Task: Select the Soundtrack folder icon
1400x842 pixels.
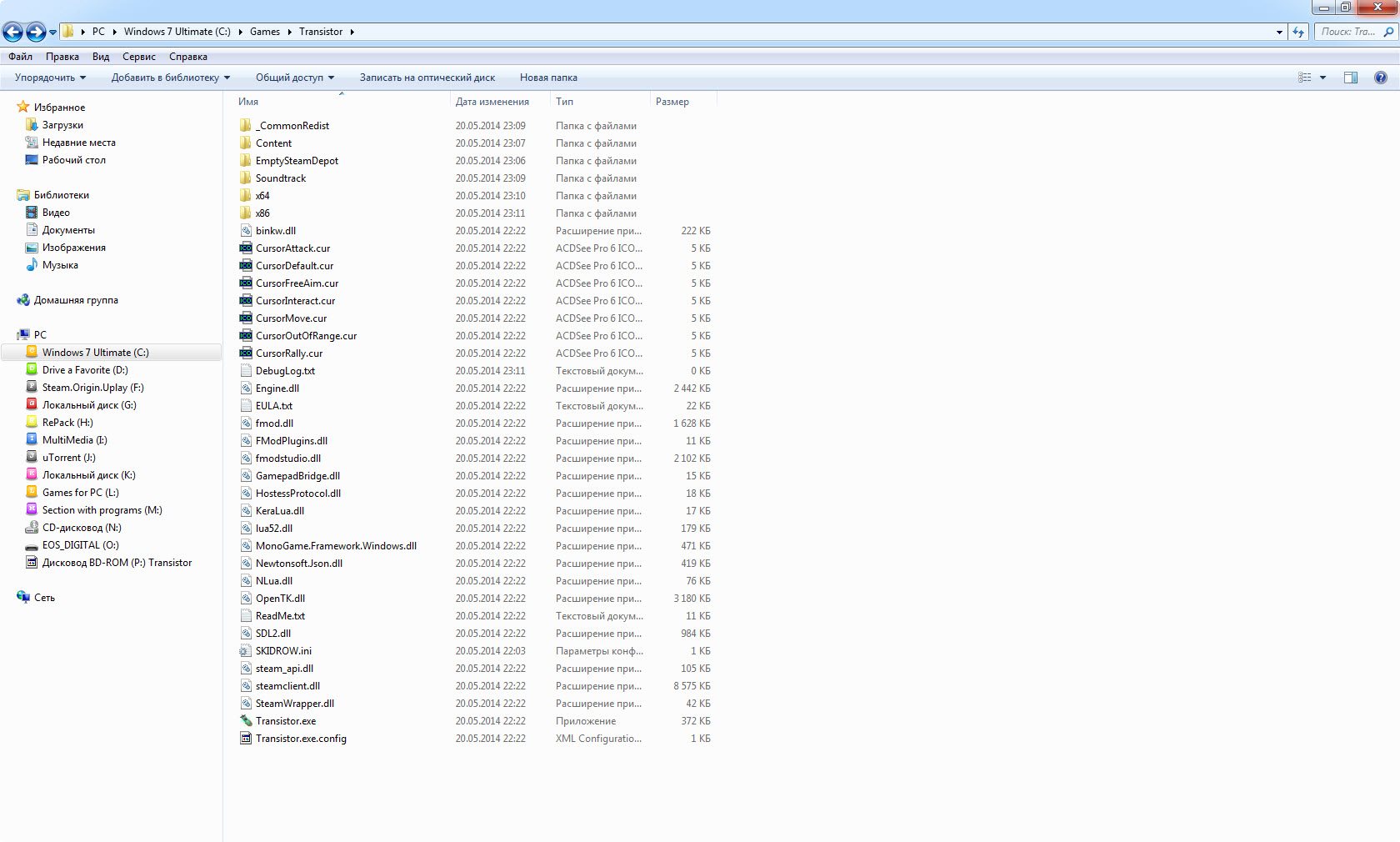Action: click(246, 178)
